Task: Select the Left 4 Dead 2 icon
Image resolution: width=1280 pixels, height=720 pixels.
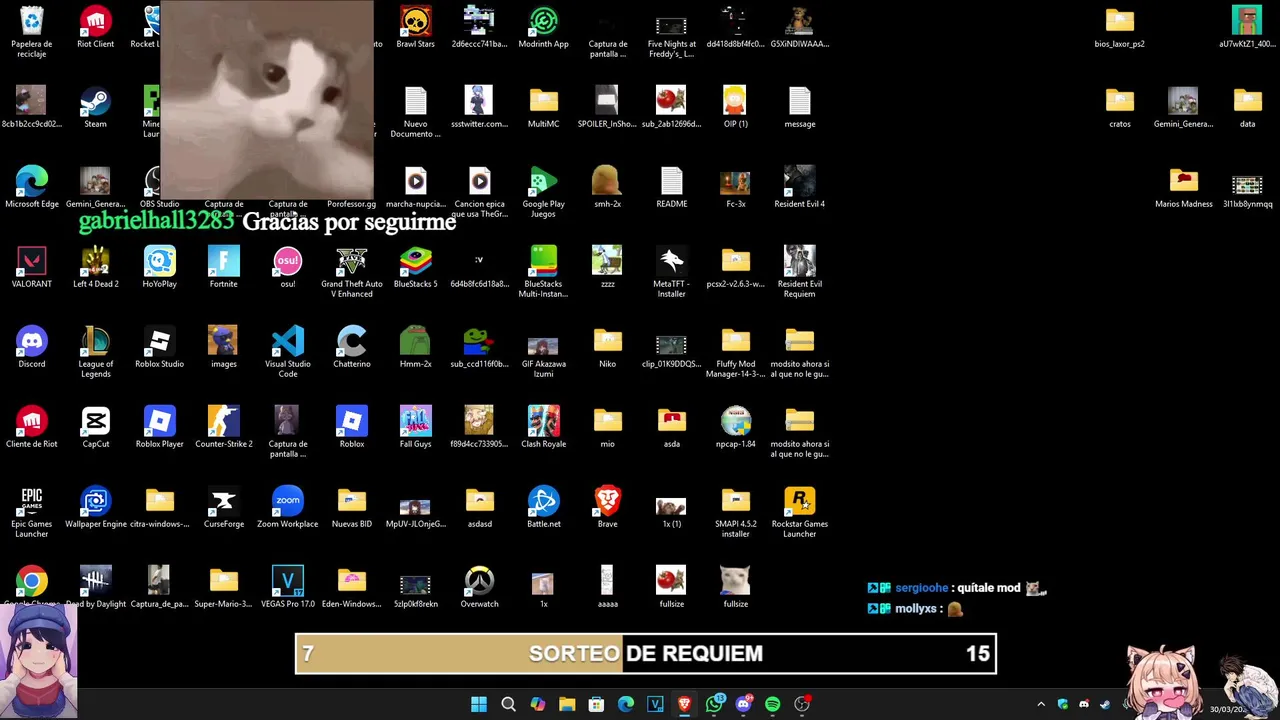Action: [96, 267]
